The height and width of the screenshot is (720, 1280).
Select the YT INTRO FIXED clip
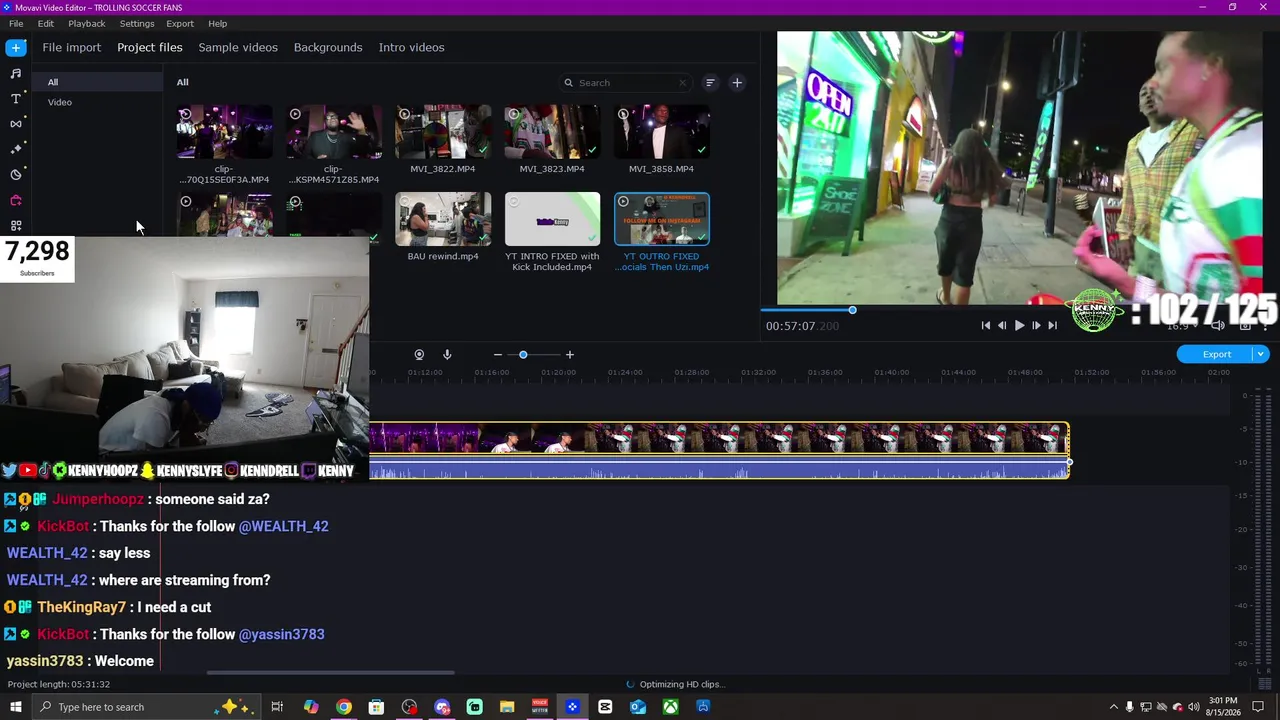pos(552,219)
